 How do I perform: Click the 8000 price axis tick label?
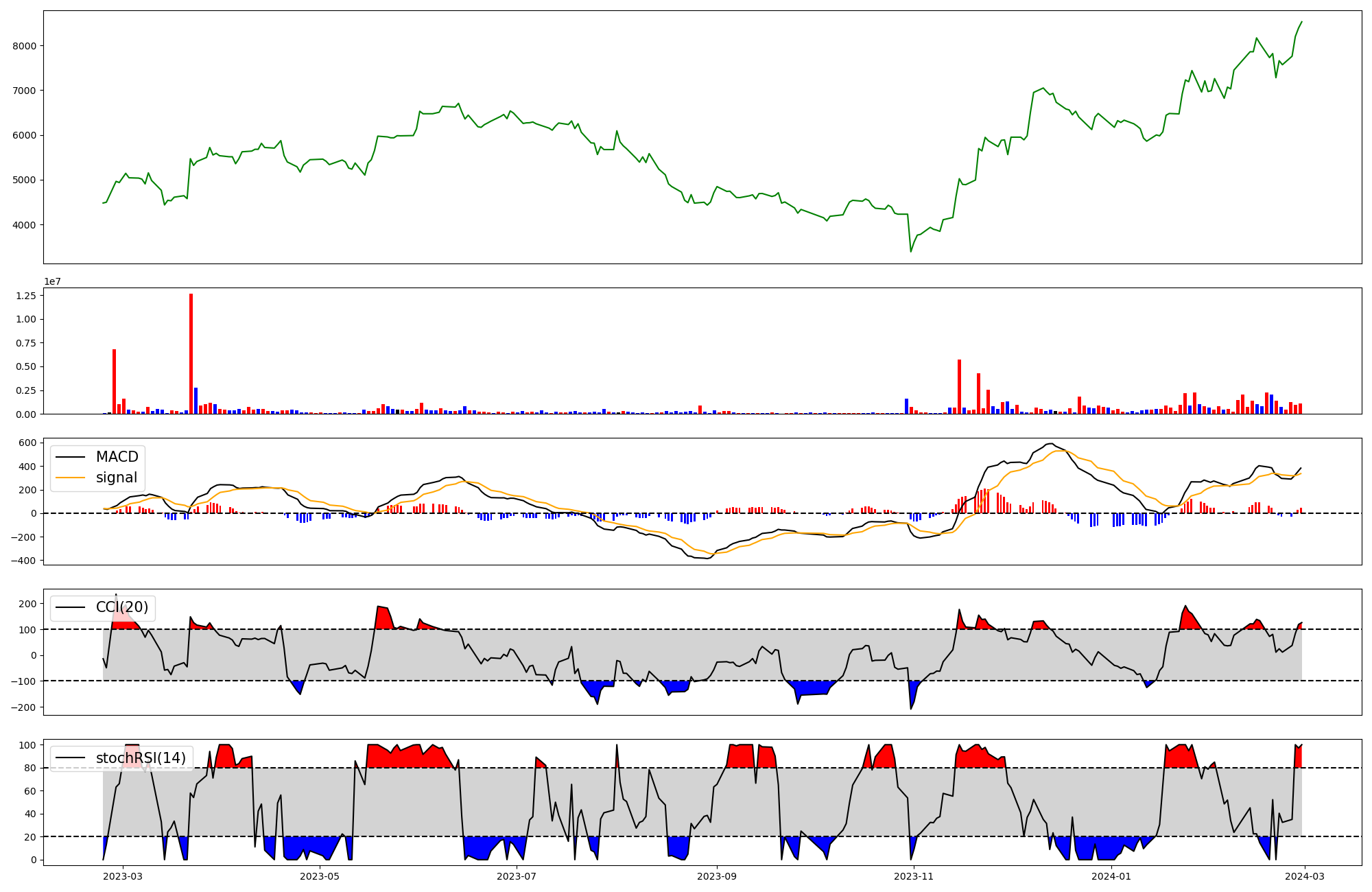[x=25, y=46]
